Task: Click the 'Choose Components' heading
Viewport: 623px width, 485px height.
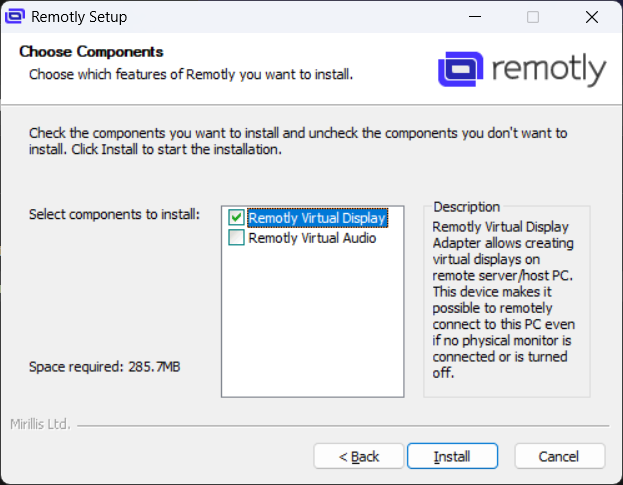Action: (91, 52)
